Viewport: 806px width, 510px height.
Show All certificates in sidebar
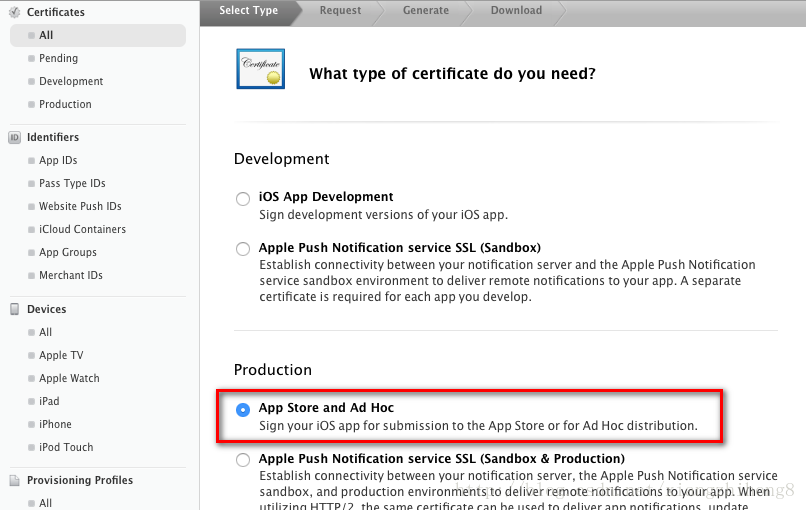click(98, 35)
